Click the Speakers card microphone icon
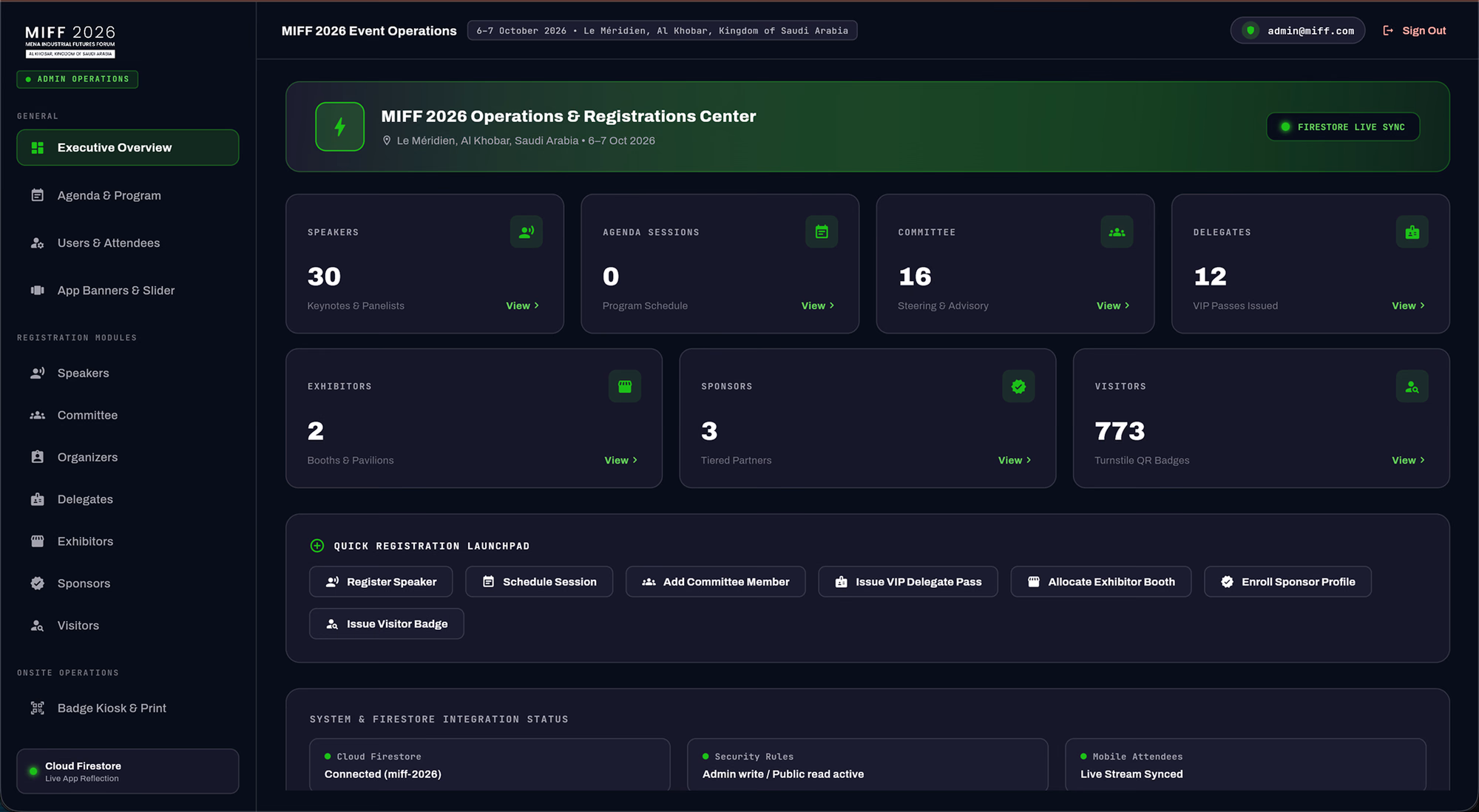The height and width of the screenshot is (812, 1479). [526, 231]
